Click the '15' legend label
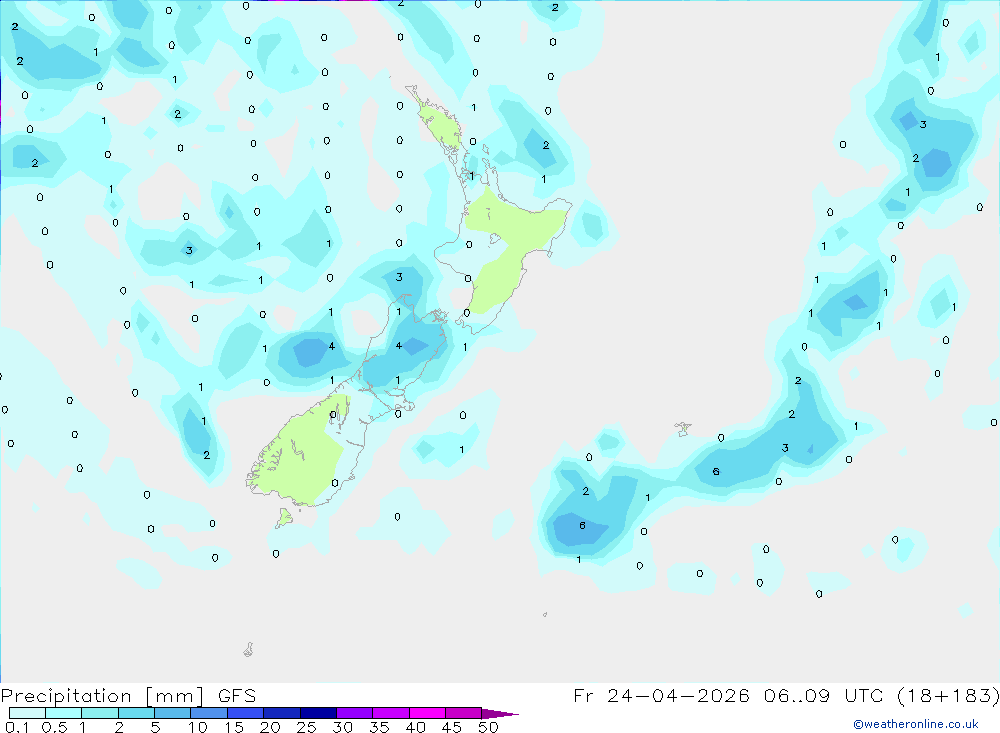 (x=234, y=727)
